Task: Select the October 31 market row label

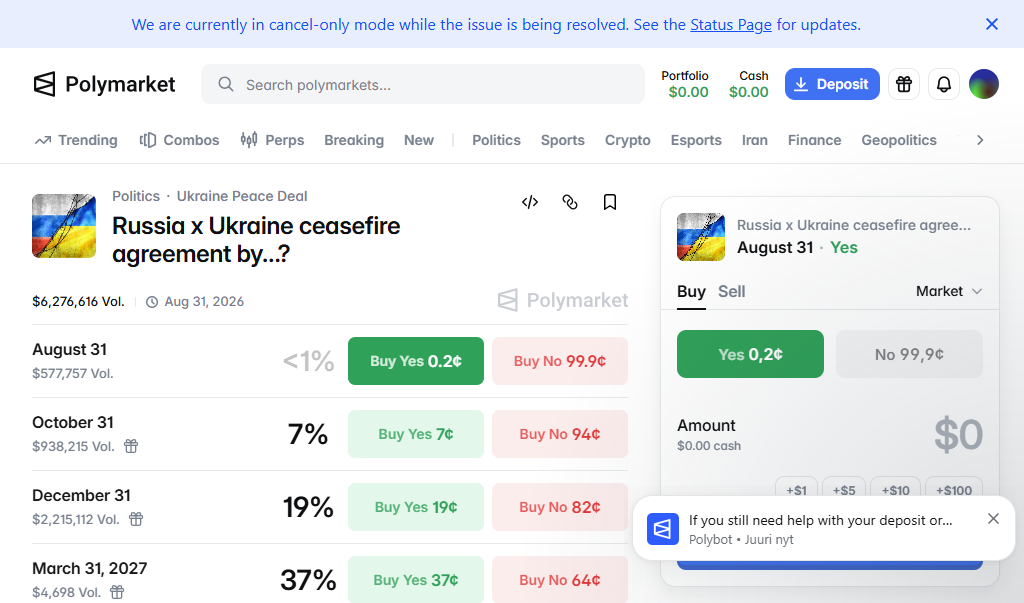Action: pos(72,423)
